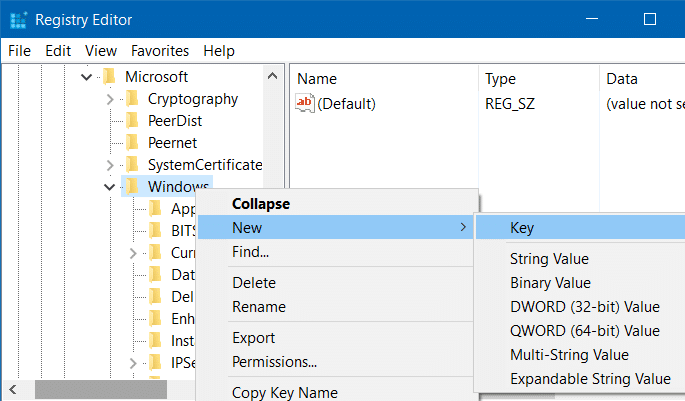Select the (Default) value name
Screen dimensions: 685x401
point(346,104)
